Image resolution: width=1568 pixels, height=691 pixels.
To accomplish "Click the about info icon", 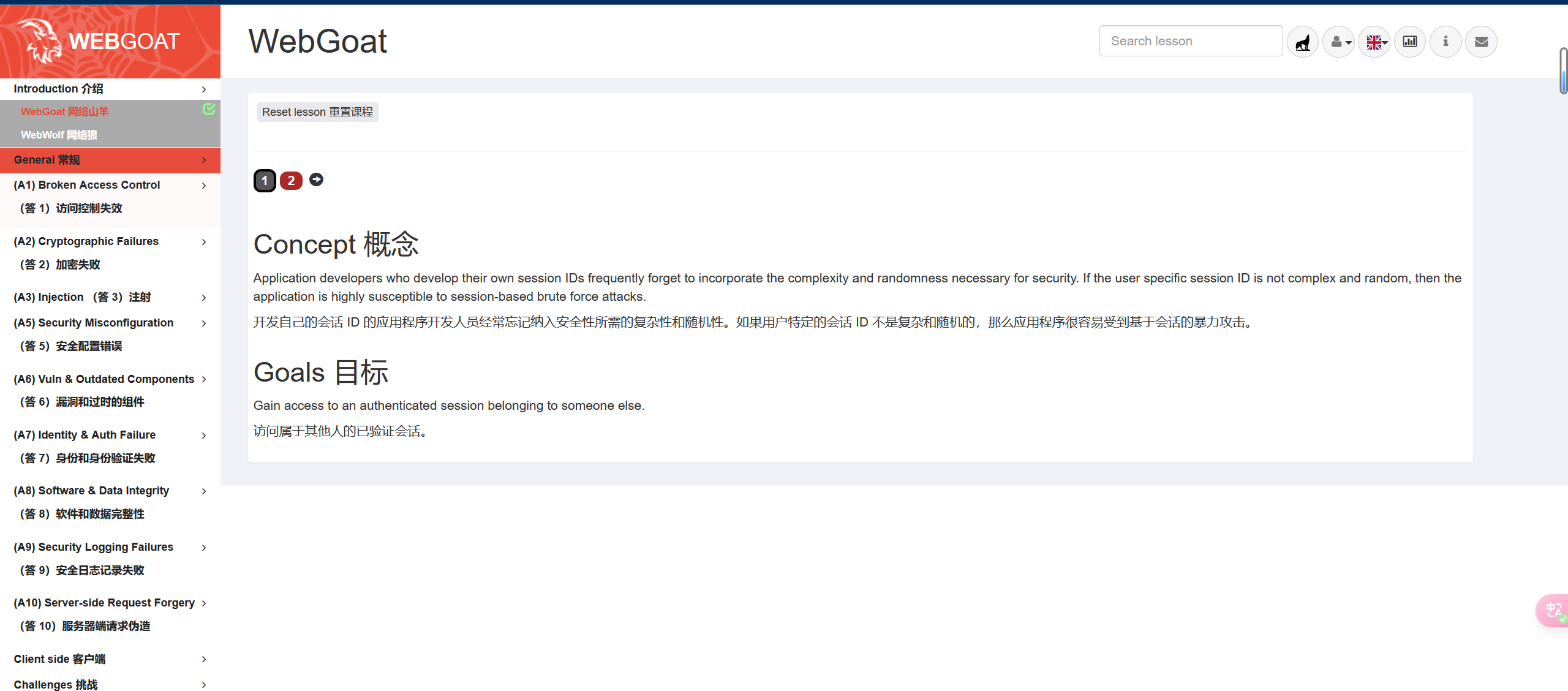I will point(1445,42).
